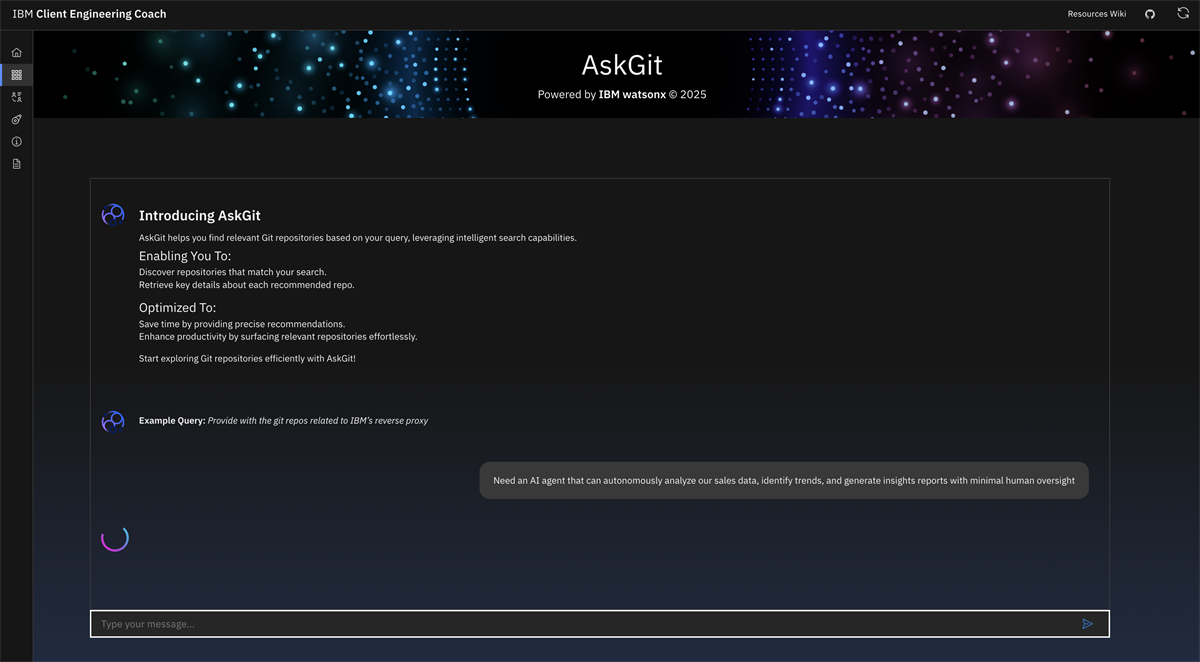Click 'Enhance productivity by surfacing relevant repositories' line
Screen dimensions: 1200x662
[x=278, y=337]
